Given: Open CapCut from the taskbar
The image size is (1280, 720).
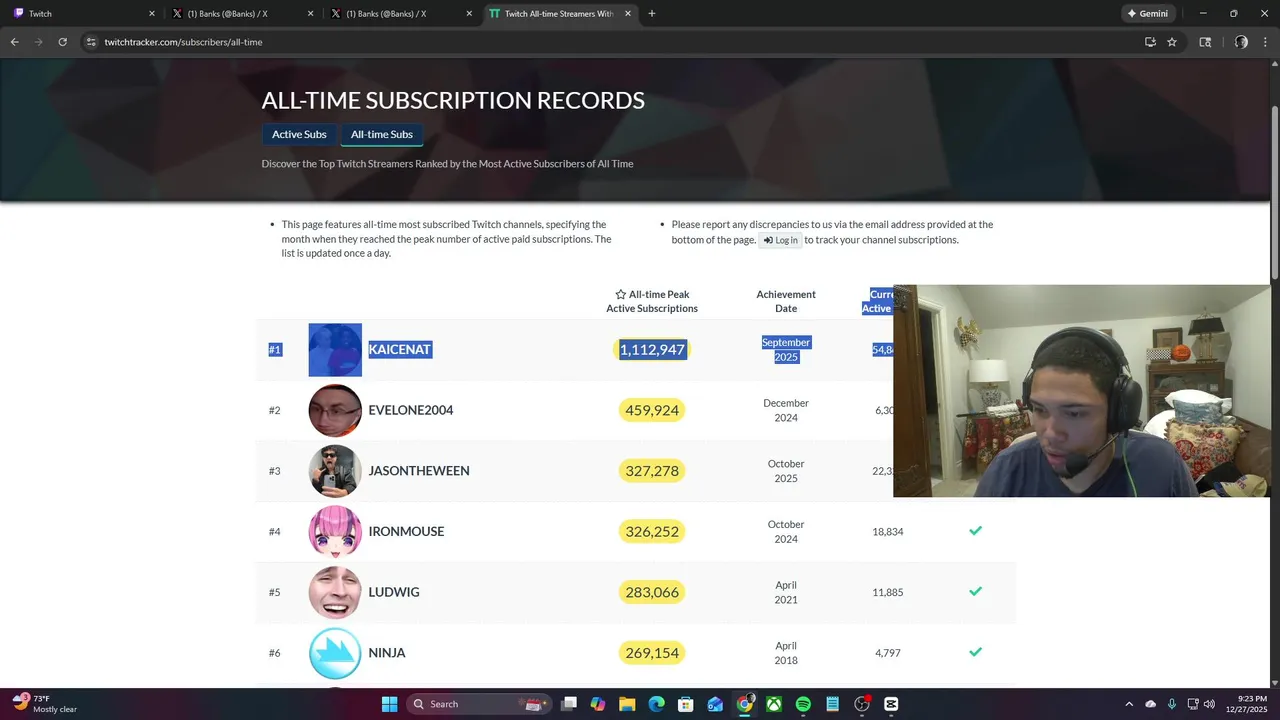Looking at the screenshot, I should (891, 704).
